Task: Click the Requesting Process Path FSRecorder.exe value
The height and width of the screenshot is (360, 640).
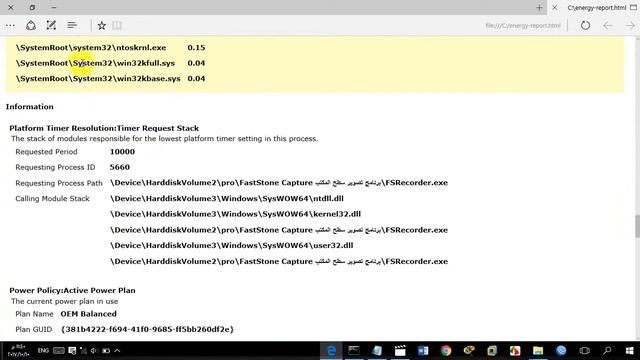Action: [x=279, y=183]
